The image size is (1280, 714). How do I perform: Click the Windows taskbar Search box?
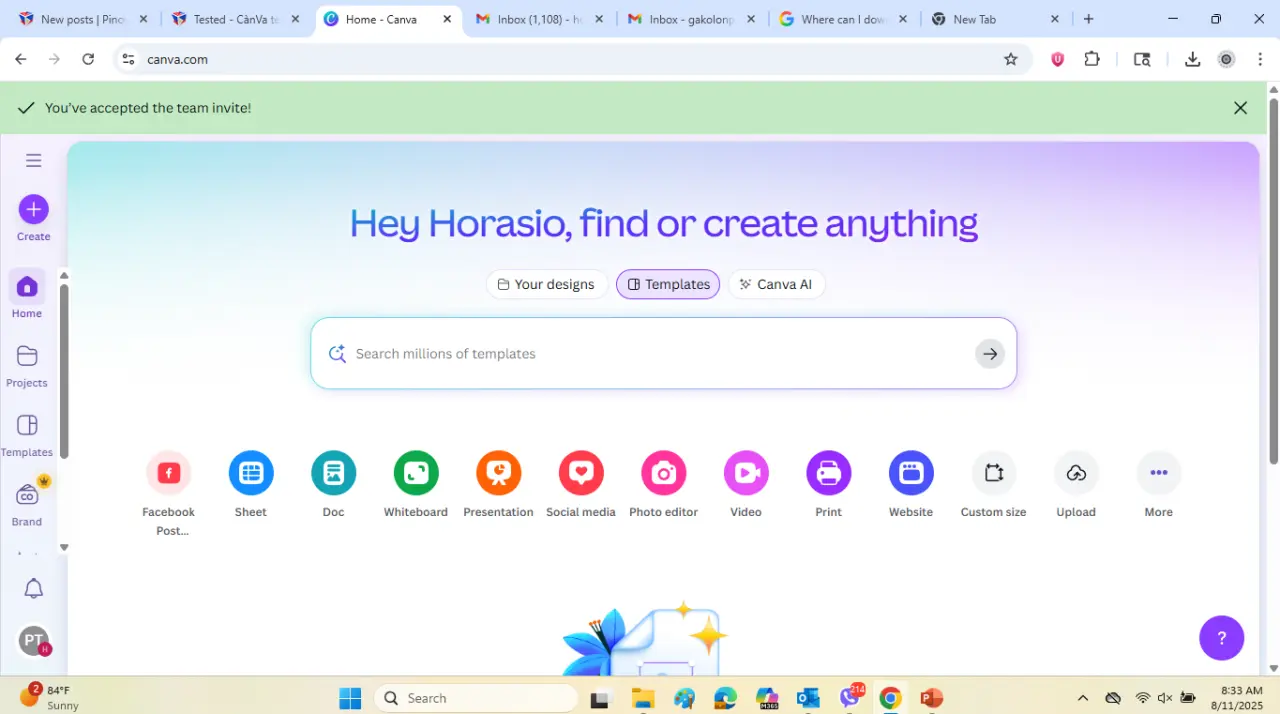pos(477,698)
